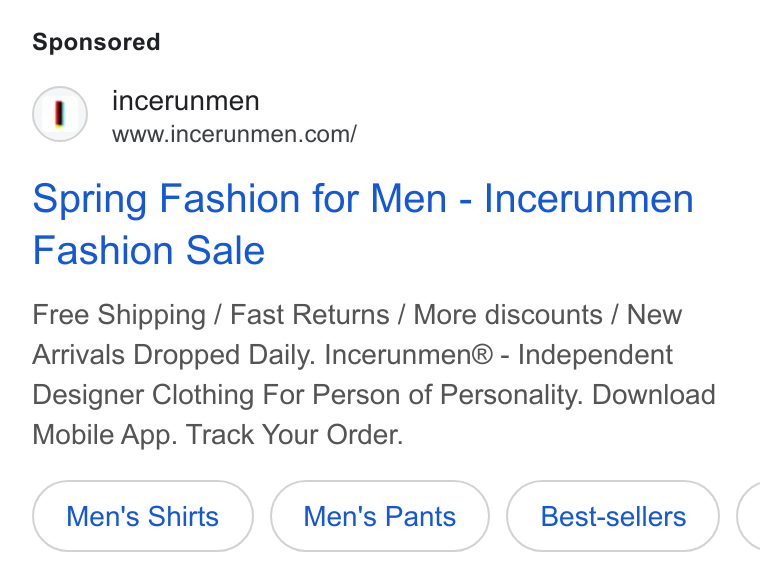Click the Incerunmen® trademark text in description
The height and width of the screenshot is (584, 760).
(x=409, y=355)
